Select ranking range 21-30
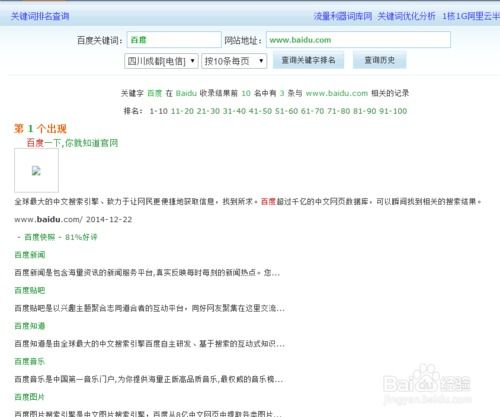The height and width of the screenshot is (417, 500). coord(208,111)
